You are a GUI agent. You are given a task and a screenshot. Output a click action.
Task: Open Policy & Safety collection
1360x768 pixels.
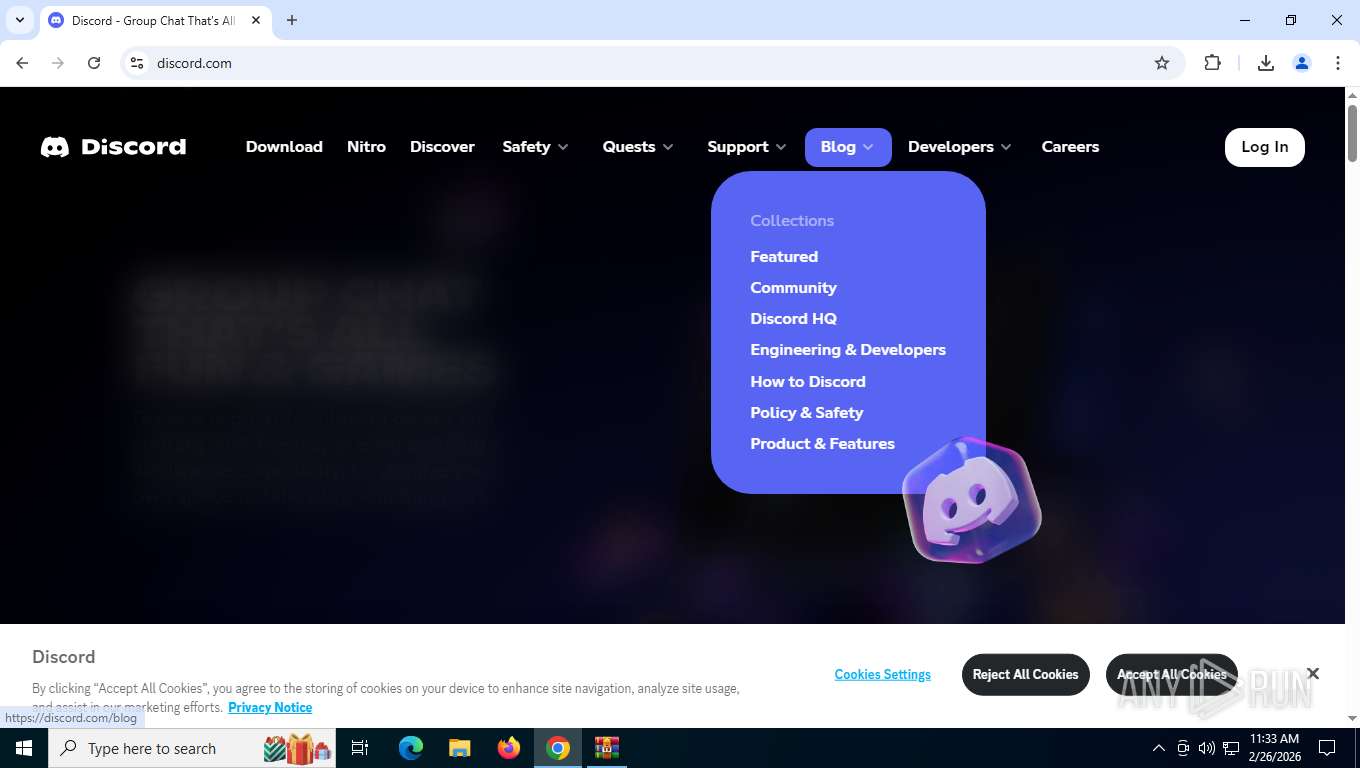pos(806,413)
